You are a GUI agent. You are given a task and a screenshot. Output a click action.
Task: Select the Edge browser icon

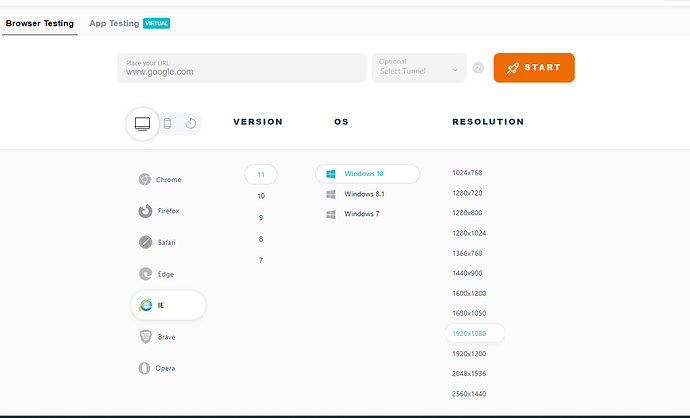click(145, 274)
